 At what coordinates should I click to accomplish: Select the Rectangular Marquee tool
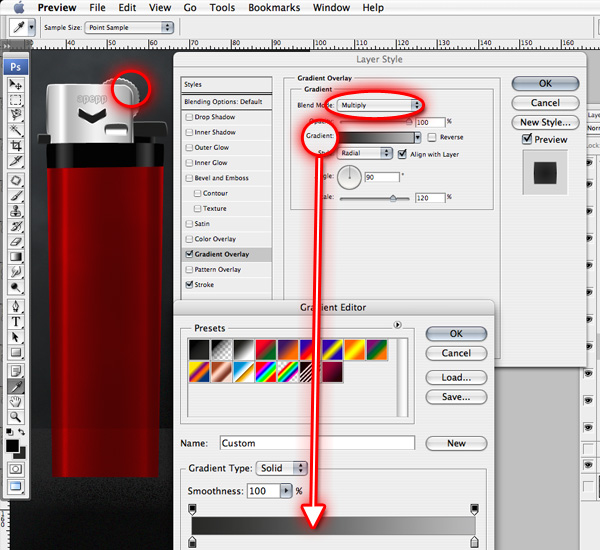click(17, 100)
